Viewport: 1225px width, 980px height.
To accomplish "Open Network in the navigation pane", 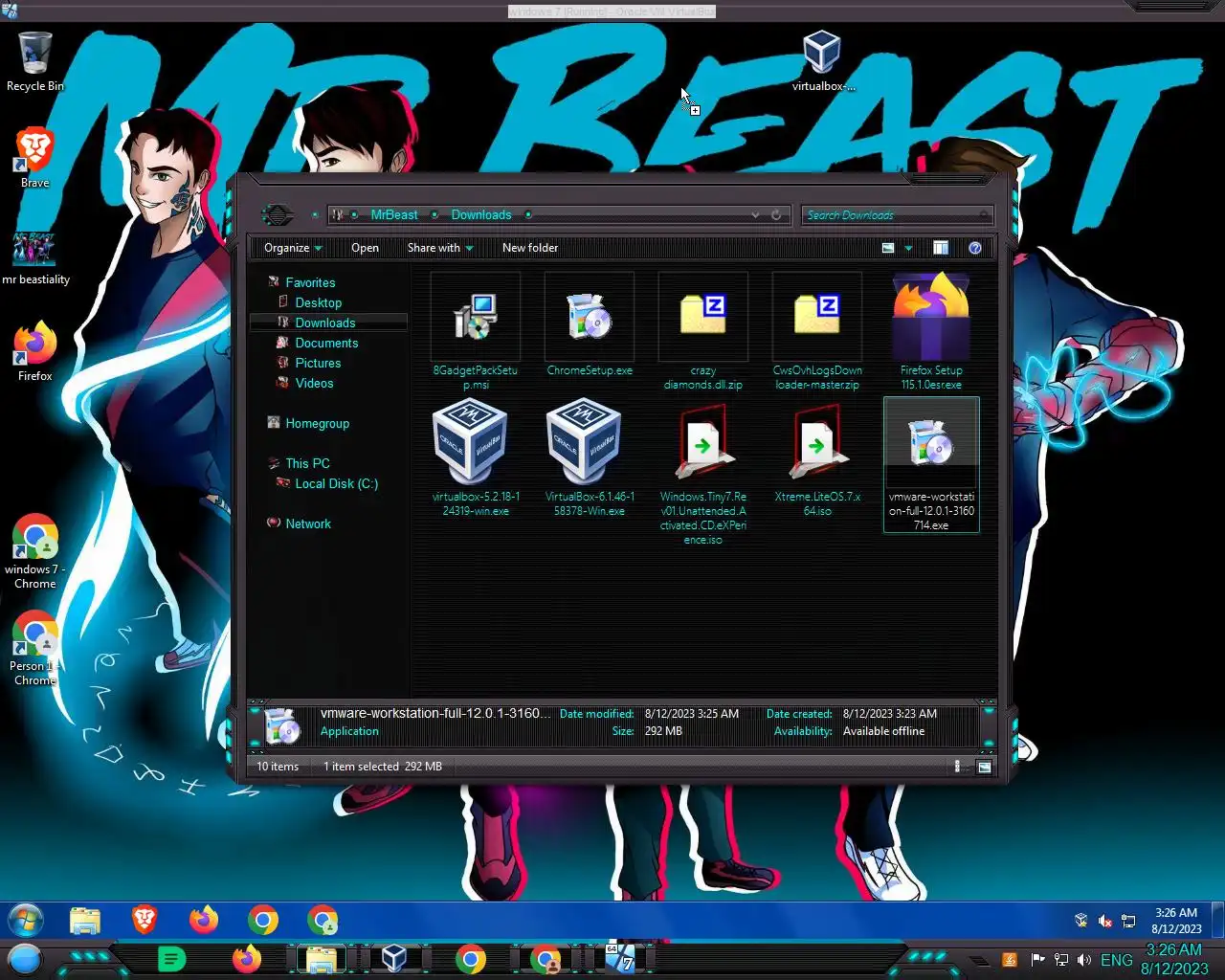I will tap(308, 523).
